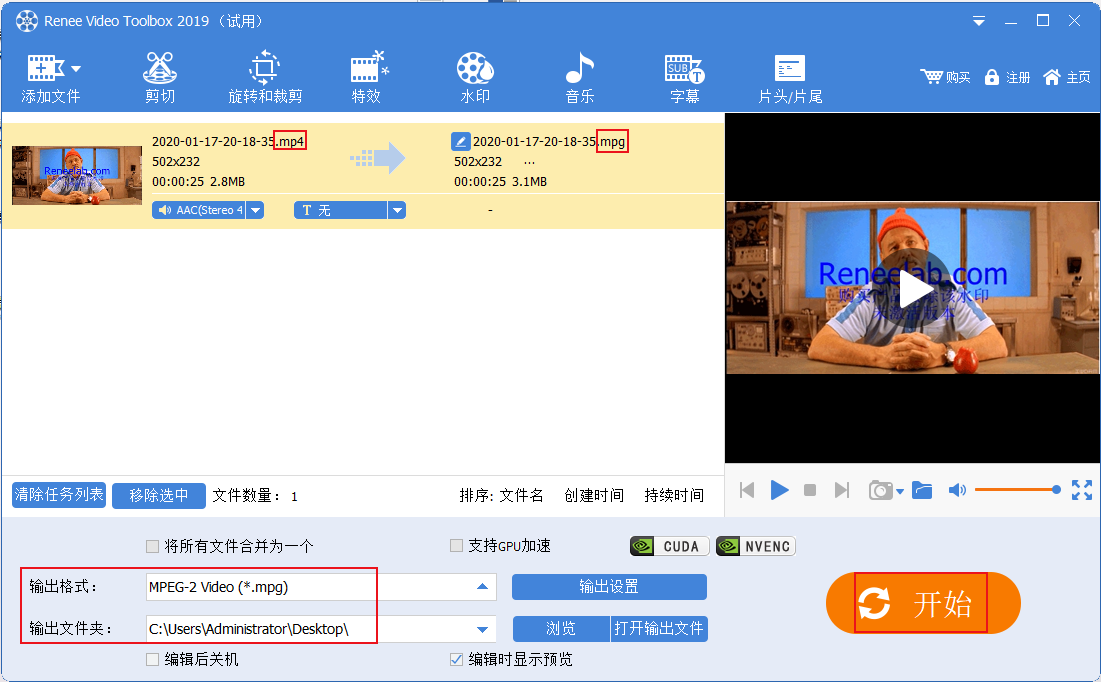Expand the output folder dropdown arrow
The height and width of the screenshot is (682, 1101).
click(x=482, y=629)
